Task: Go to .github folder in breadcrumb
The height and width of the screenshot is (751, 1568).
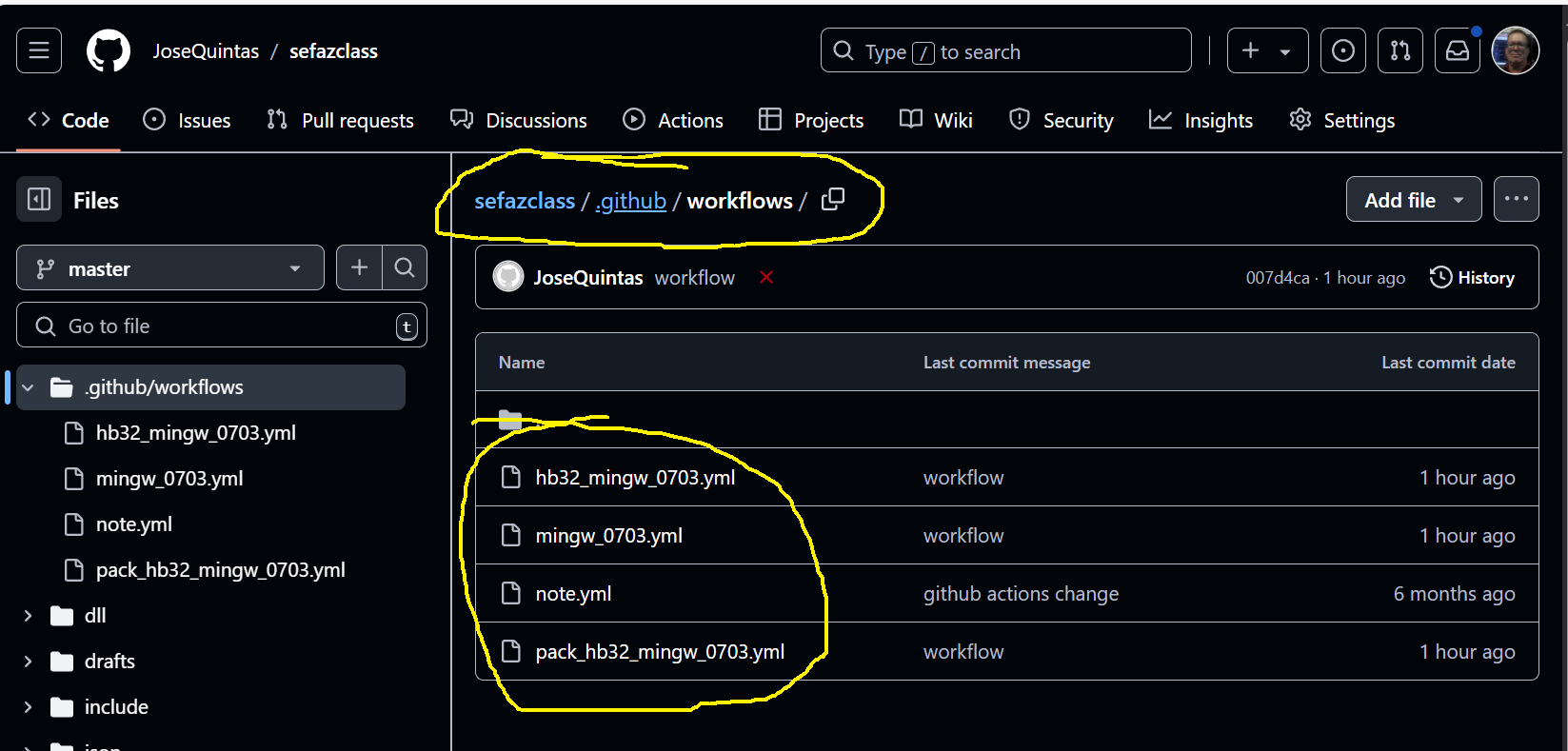Action: 630,201
